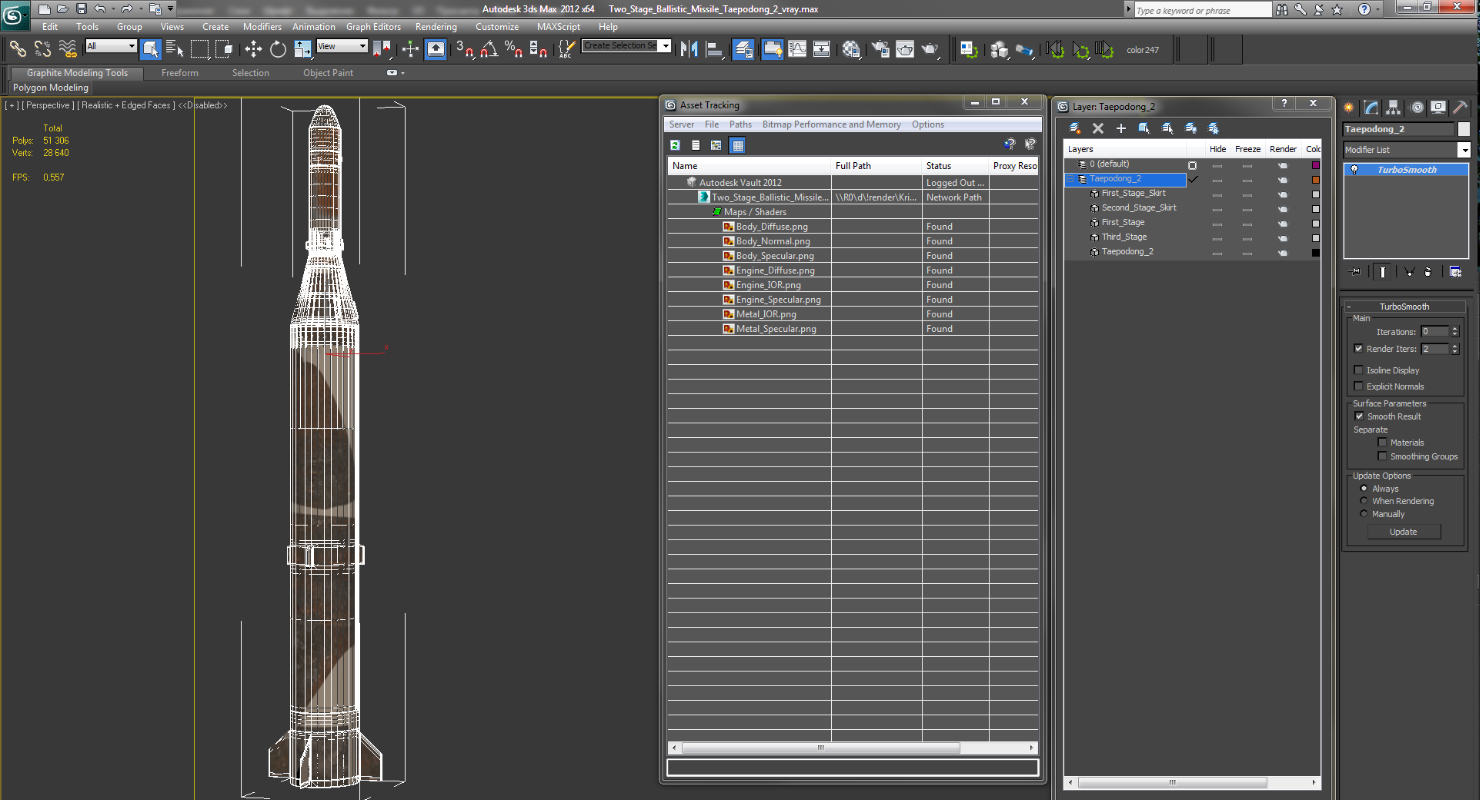The height and width of the screenshot is (800, 1480).
Task: Open the Utilities hammer panel tab
Action: pyautogui.click(x=1460, y=108)
